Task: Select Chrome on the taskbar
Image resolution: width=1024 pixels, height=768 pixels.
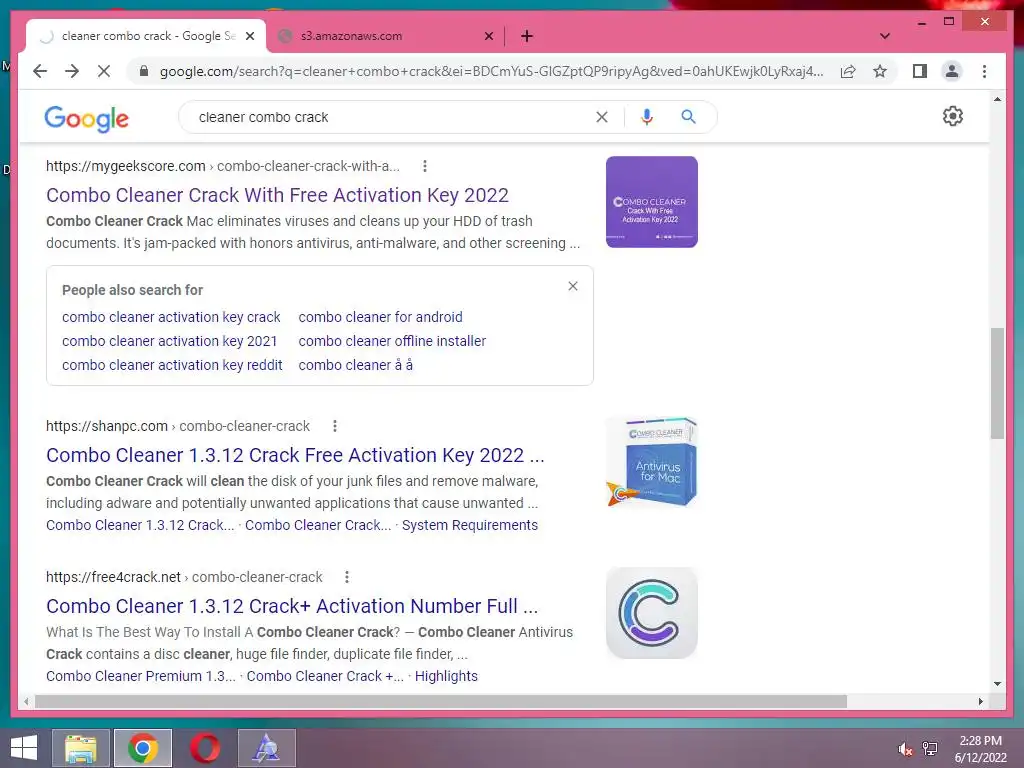Action: [143, 748]
